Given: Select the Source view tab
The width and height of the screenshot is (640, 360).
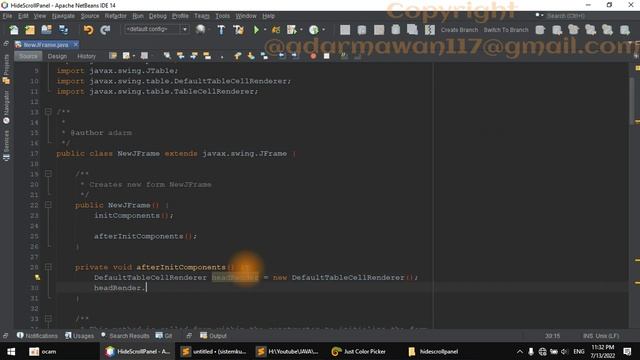Looking at the screenshot, I should tap(28, 56).
